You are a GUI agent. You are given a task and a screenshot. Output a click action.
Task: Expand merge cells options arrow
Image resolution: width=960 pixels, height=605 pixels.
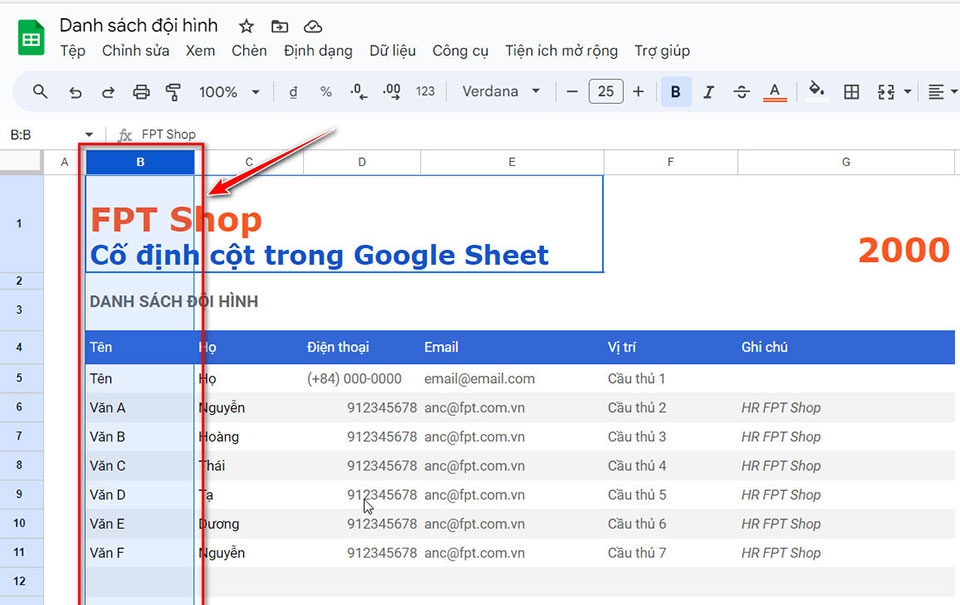pos(907,92)
